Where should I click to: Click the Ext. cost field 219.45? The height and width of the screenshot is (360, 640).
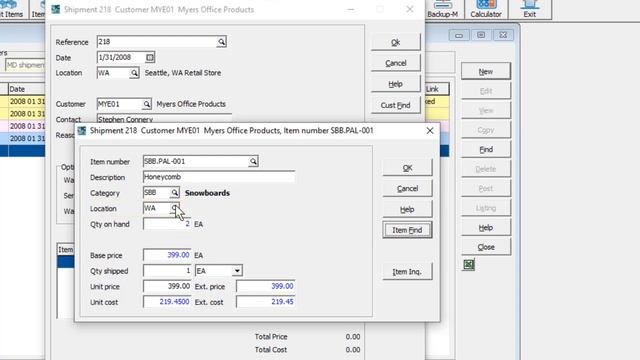(x=265, y=302)
